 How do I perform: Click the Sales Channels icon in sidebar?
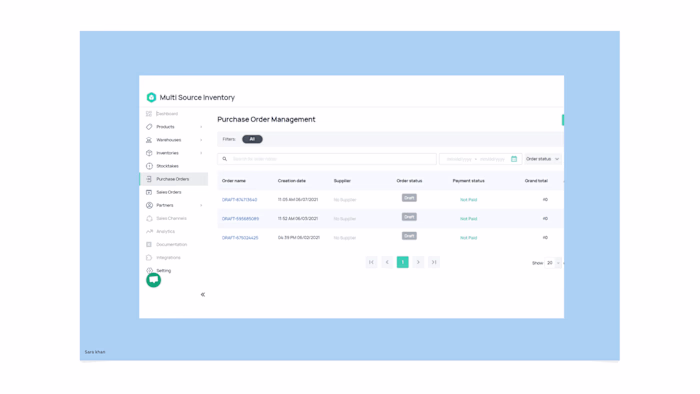pos(149,218)
